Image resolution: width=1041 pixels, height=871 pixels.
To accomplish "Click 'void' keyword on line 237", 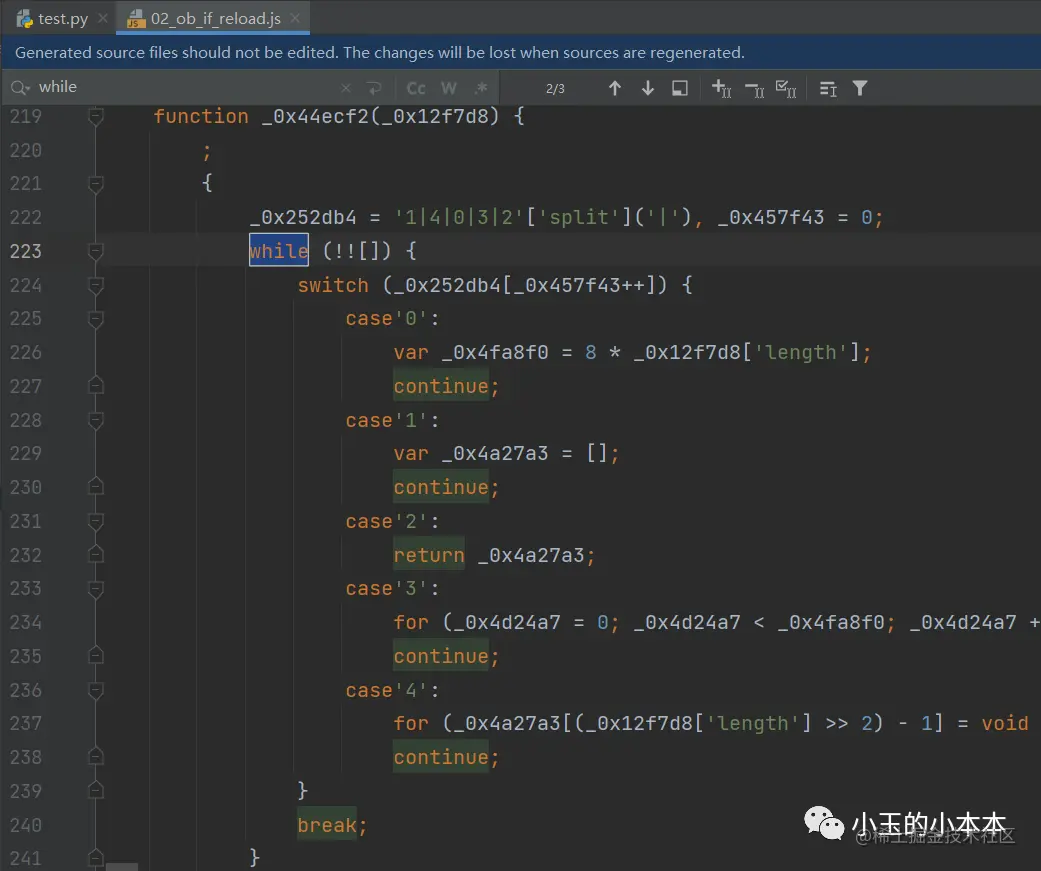I will tap(1005, 723).
